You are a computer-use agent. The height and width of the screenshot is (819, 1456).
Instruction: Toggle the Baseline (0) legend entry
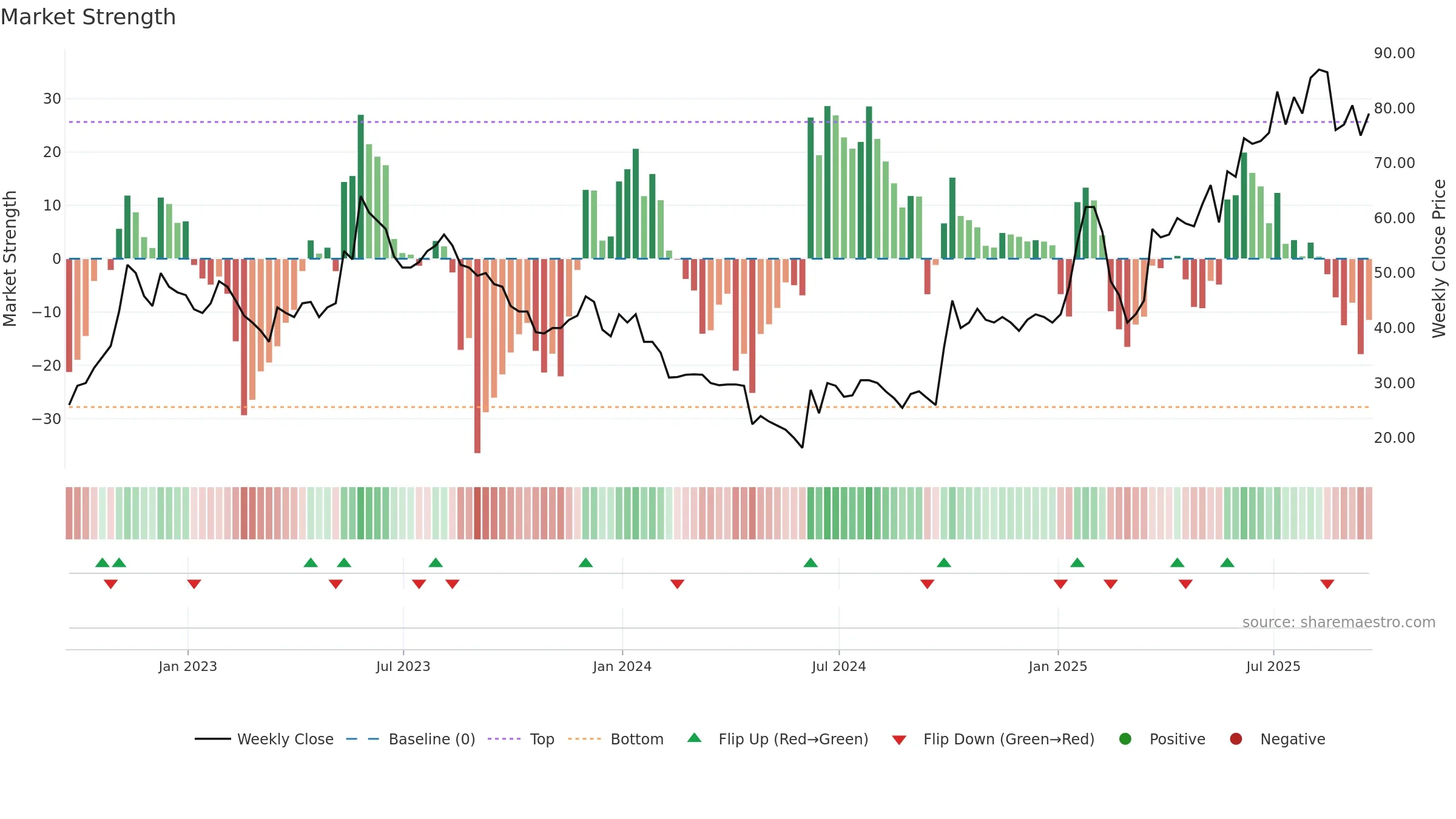click(411, 739)
